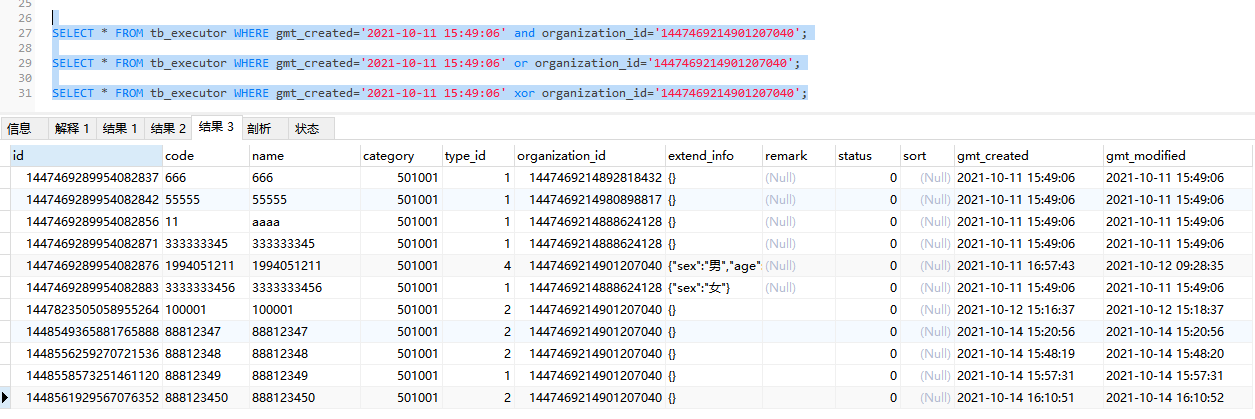The width and height of the screenshot is (1255, 419).
Task: Click the code column header
Action: tap(205, 156)
